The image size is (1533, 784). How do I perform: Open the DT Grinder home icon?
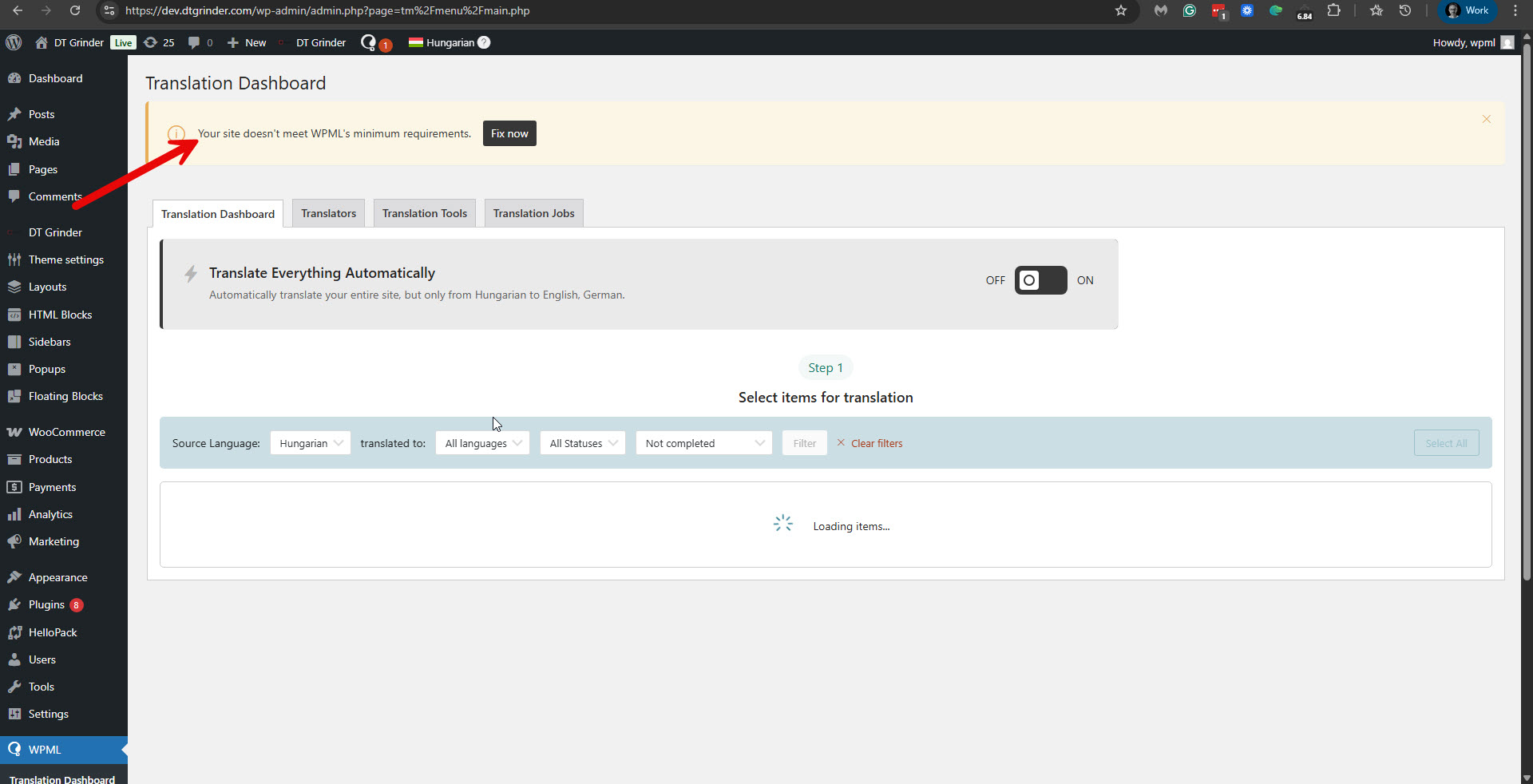[42, 42]
